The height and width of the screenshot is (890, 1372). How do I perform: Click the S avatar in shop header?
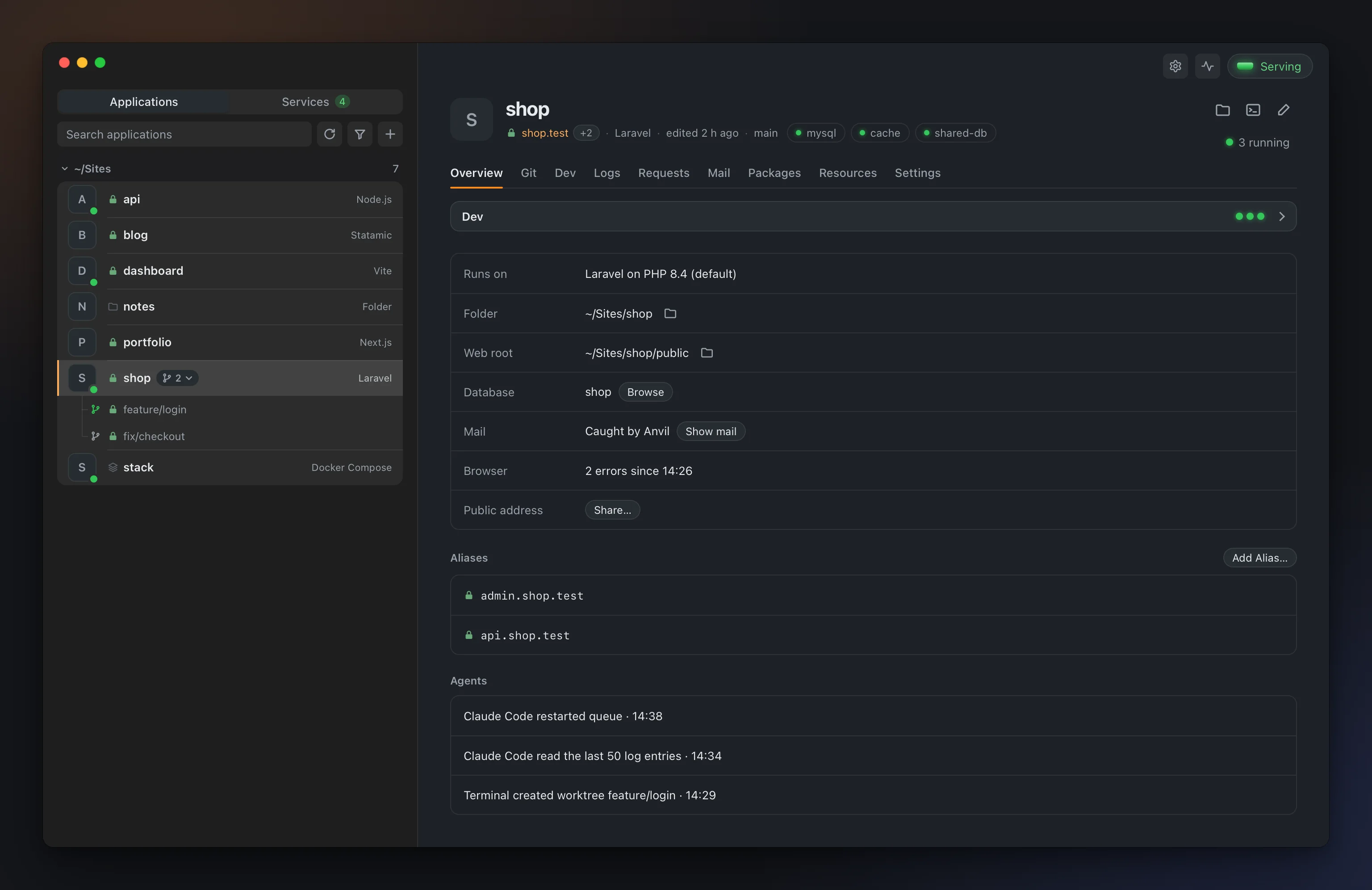coord(472,119)
